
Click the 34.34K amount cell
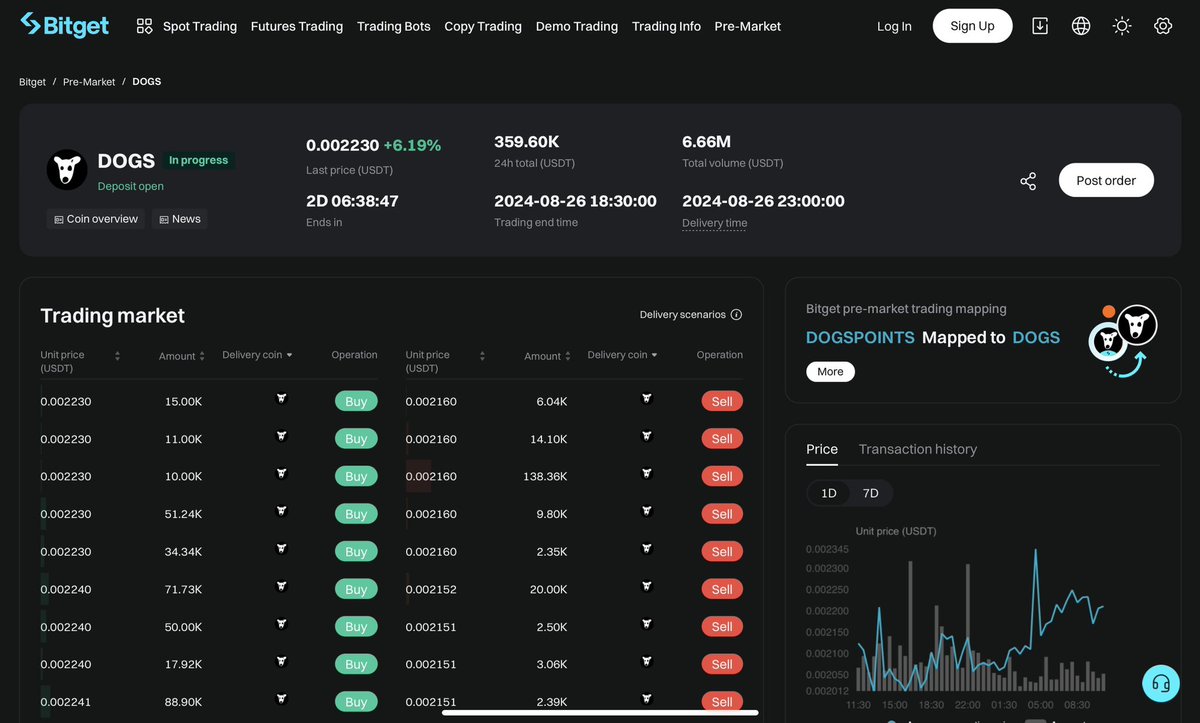tap(183, 552)
